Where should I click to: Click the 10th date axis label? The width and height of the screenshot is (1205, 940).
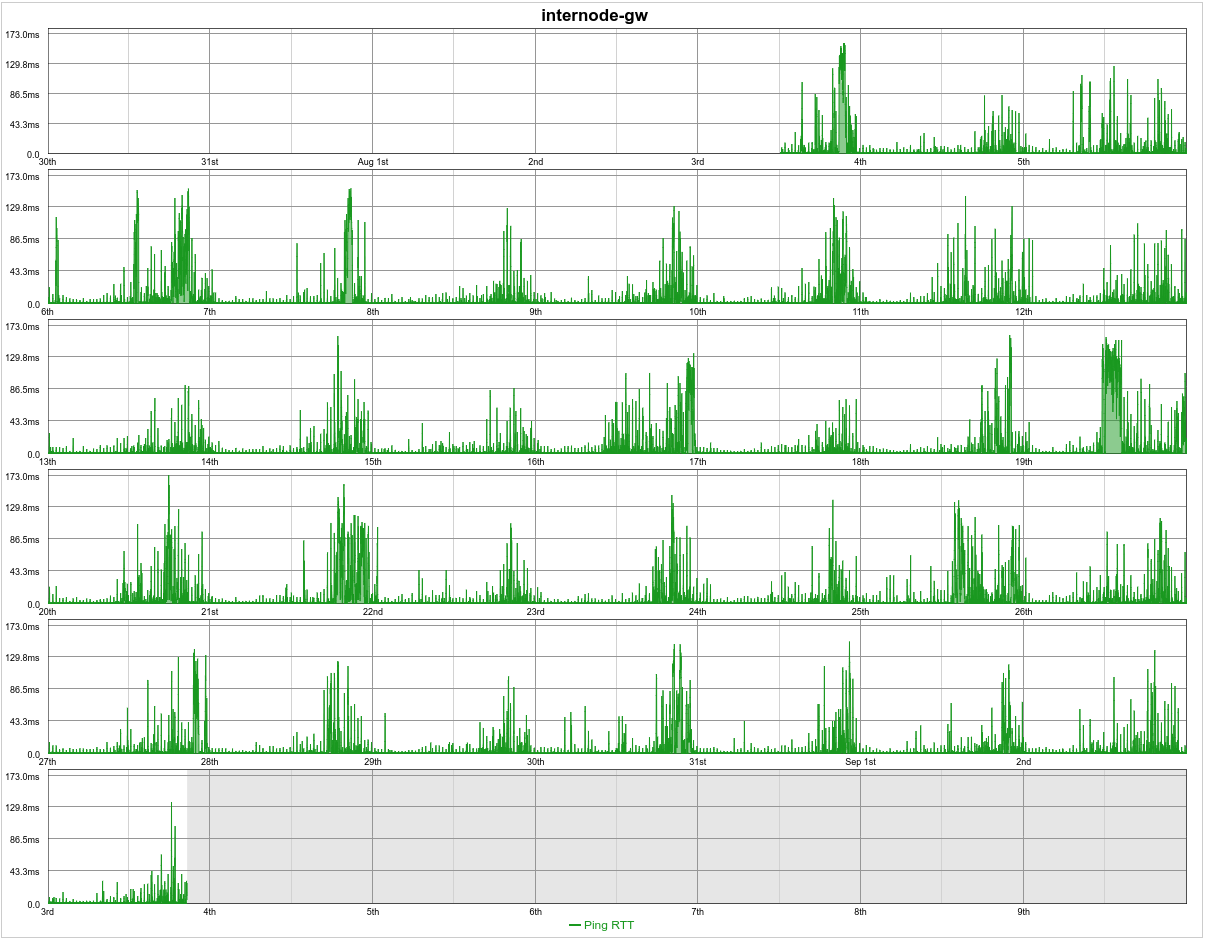click(x=698, y=312)
